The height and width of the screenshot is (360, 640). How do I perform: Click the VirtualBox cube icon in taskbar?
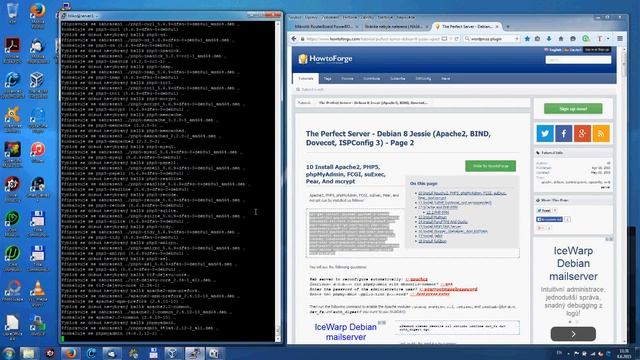(x=173, y=353)
